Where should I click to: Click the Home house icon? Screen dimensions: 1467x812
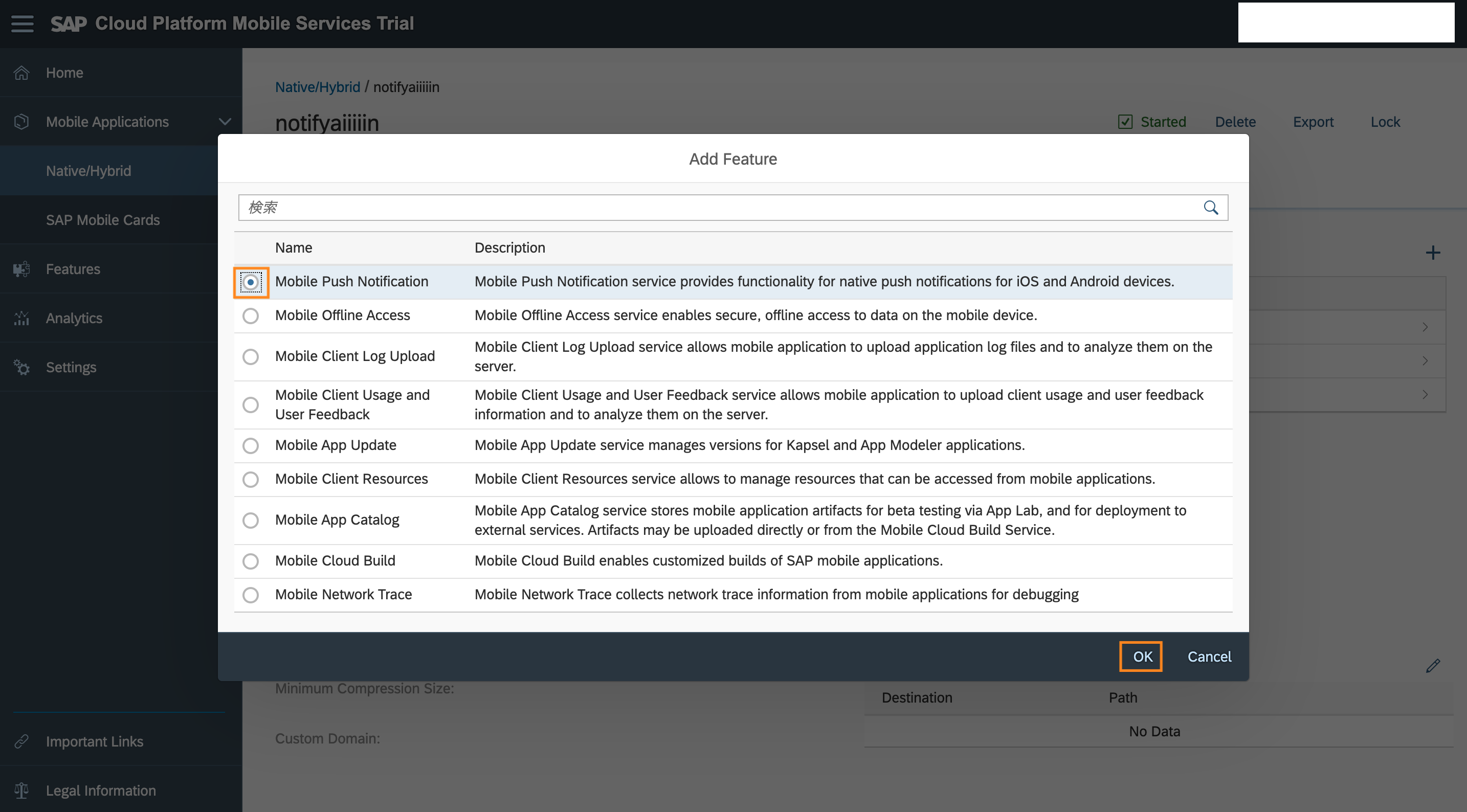coord(21,73)
